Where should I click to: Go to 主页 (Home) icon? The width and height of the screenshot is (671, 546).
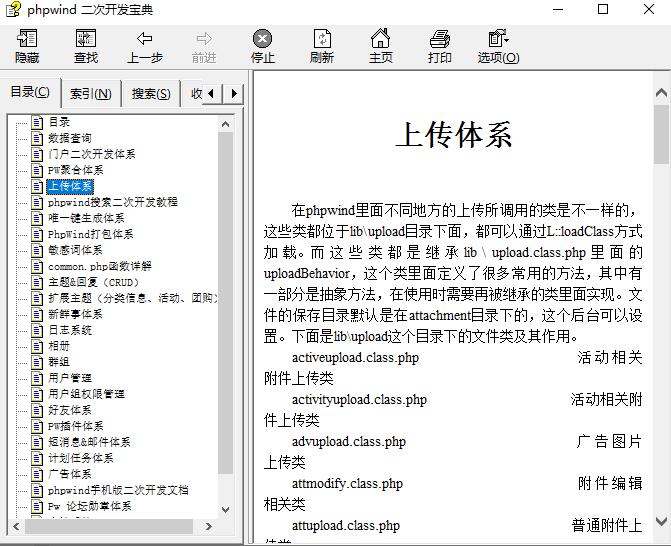pos(380,46)
